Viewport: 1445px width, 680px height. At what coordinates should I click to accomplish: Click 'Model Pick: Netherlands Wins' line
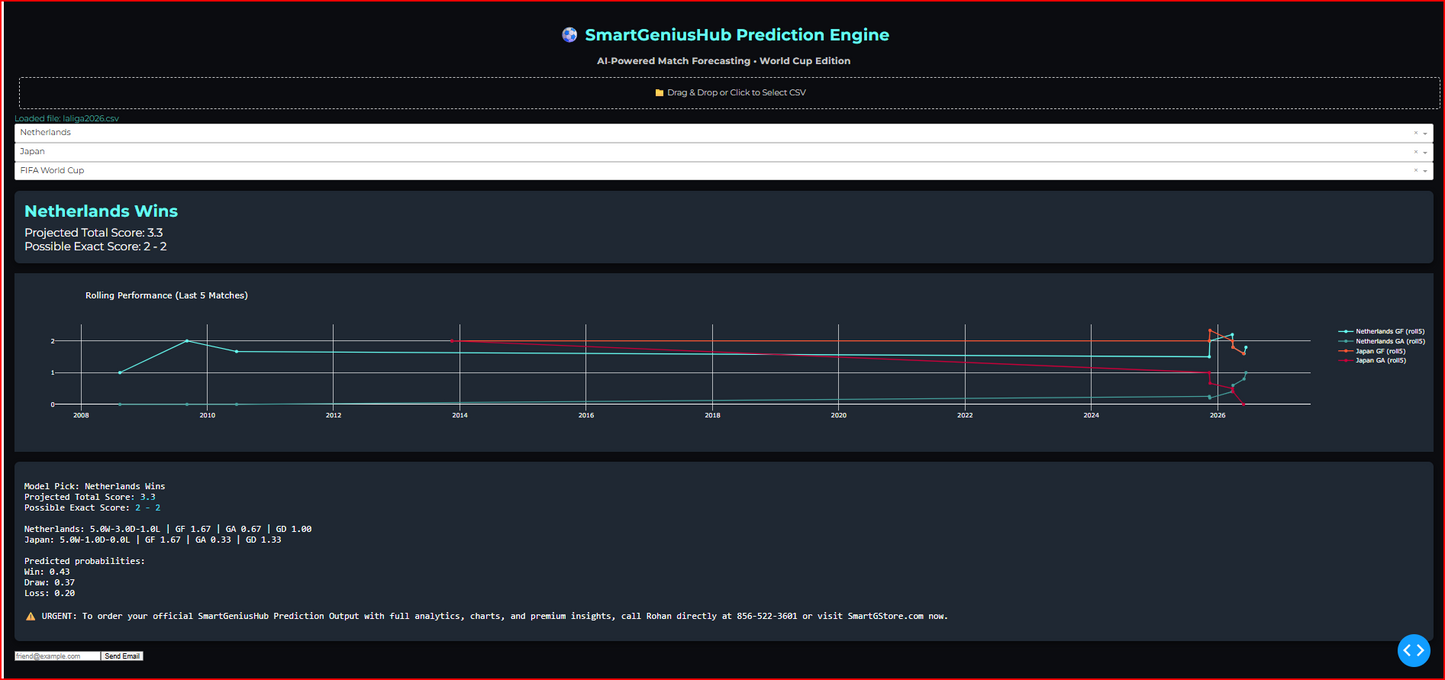coord(95,487)
